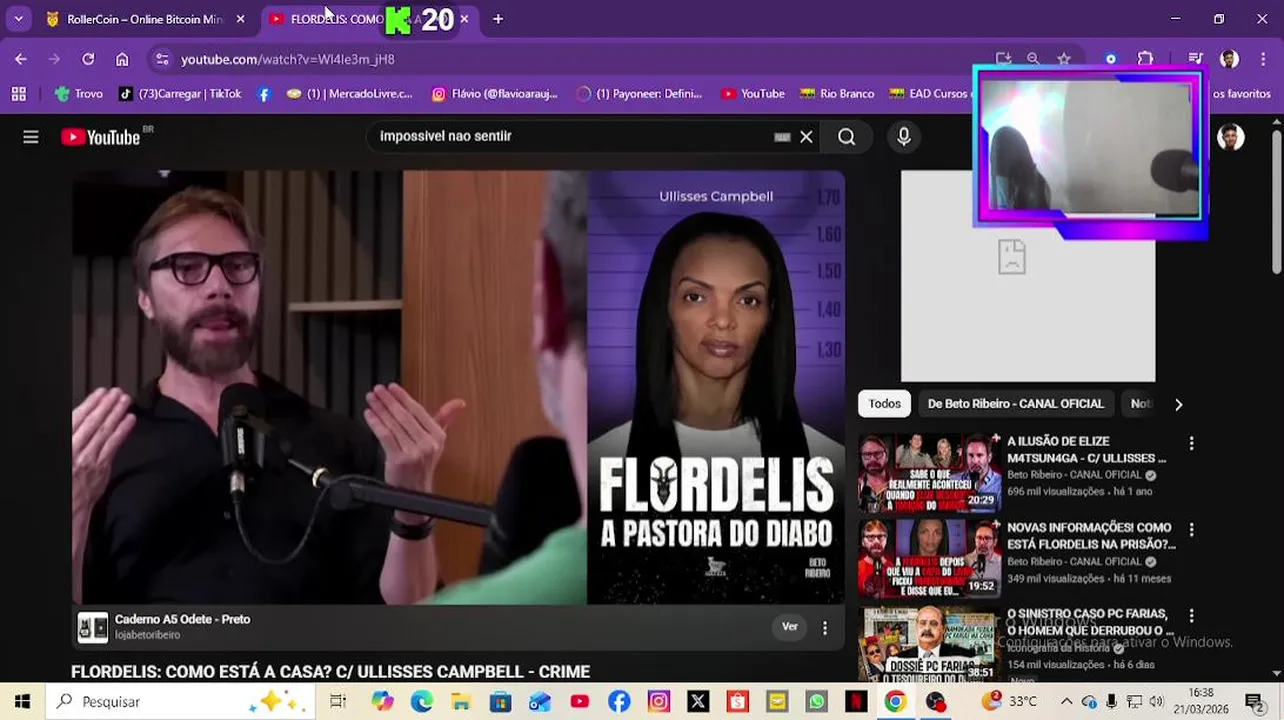Open Task View on taskbar
This screenshot has width=1284, height=720.
pyautogui.click(x=338, y=701)
